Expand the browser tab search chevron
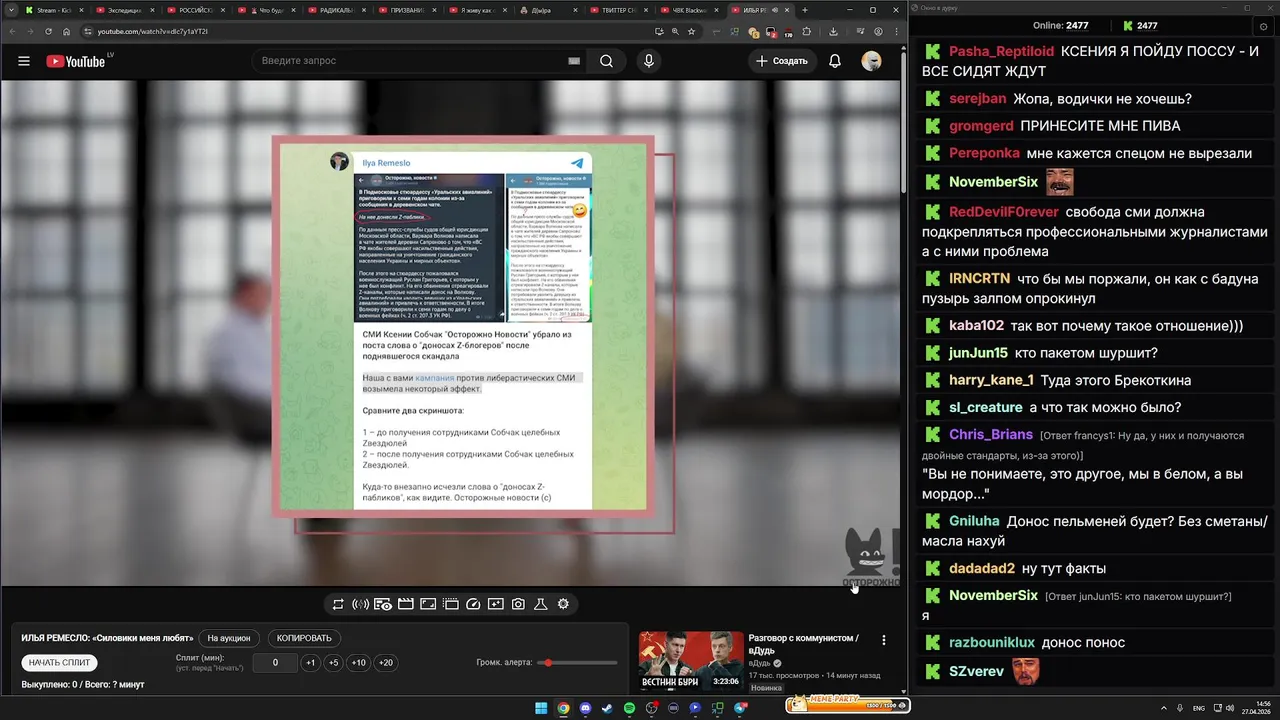This screenshot has width=1280, height=720. (11, 9)
